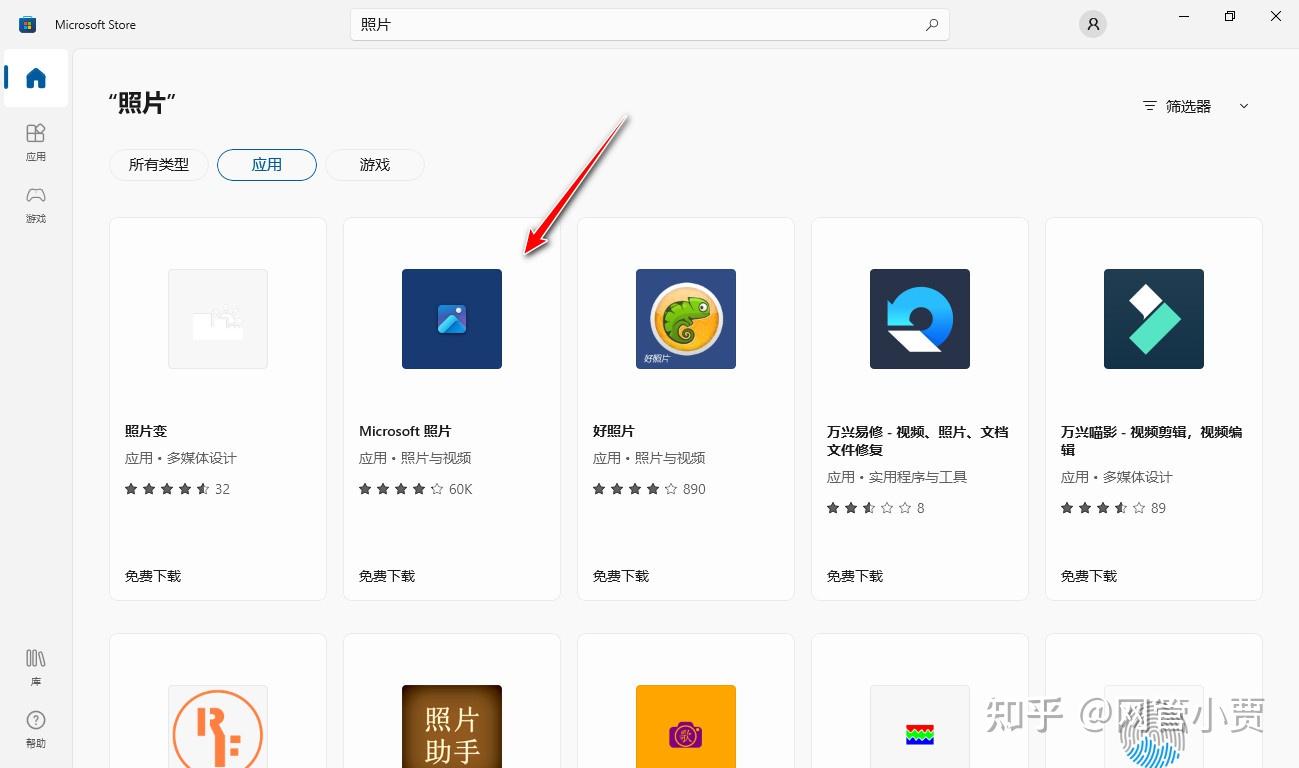
Task: Click the 照片变 app title
Action: click(146, 431)
